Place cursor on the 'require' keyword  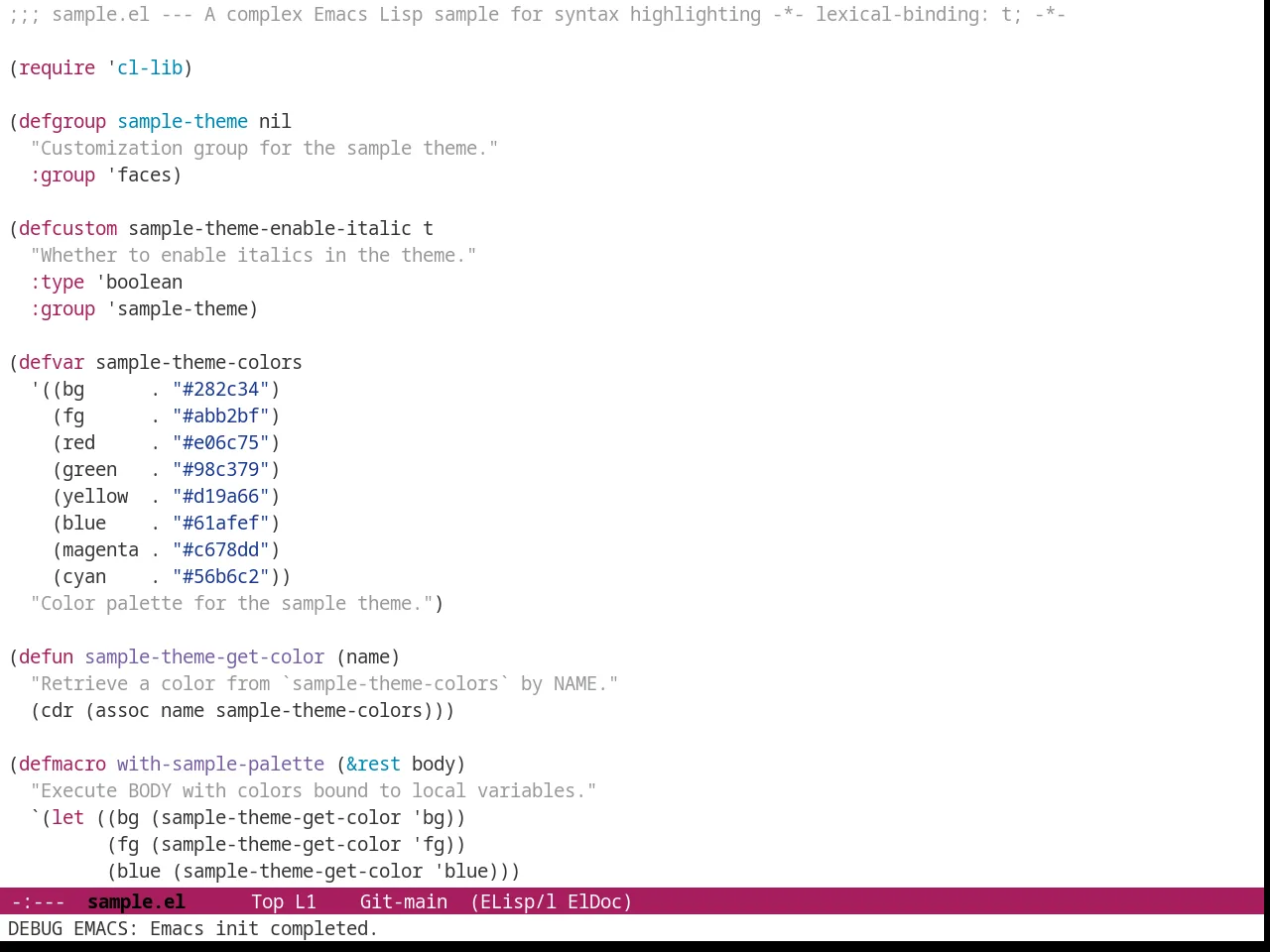tap(57, 67)
